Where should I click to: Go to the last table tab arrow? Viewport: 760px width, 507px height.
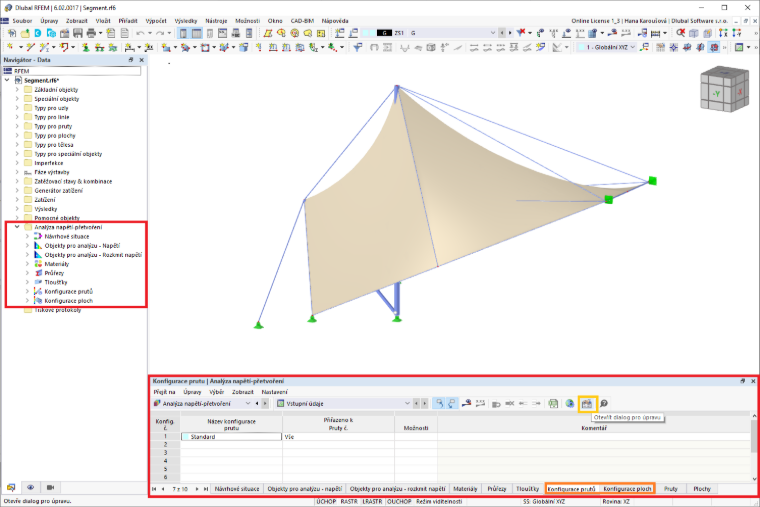point(206,489)
